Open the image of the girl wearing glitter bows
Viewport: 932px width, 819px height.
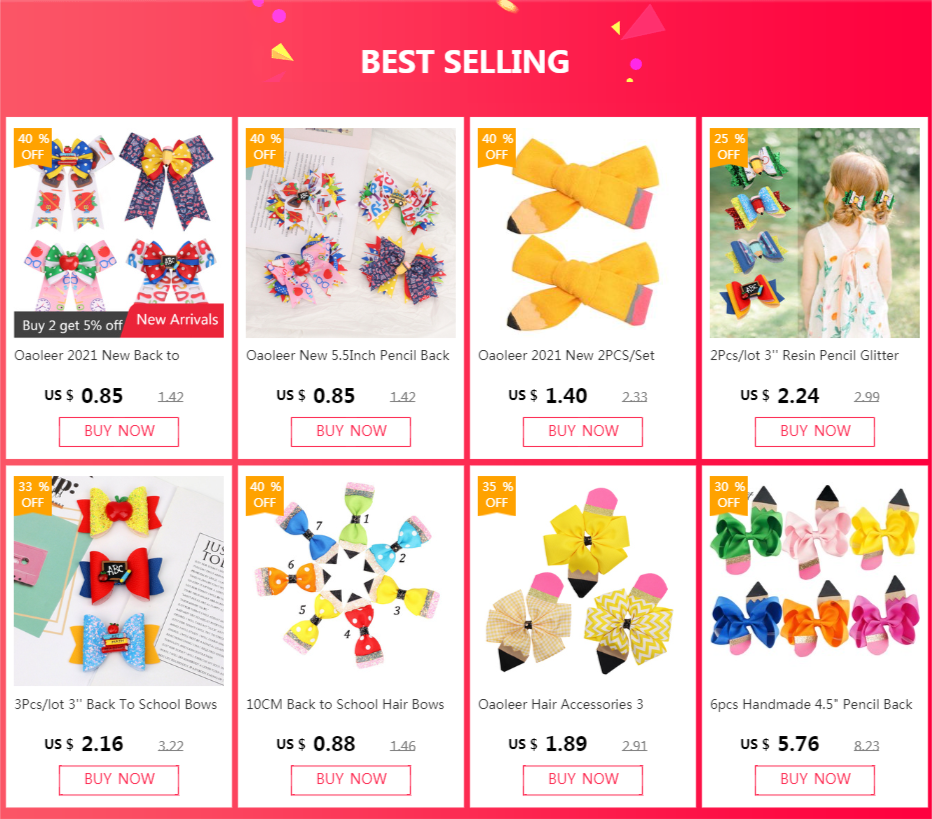click(815, 233)
